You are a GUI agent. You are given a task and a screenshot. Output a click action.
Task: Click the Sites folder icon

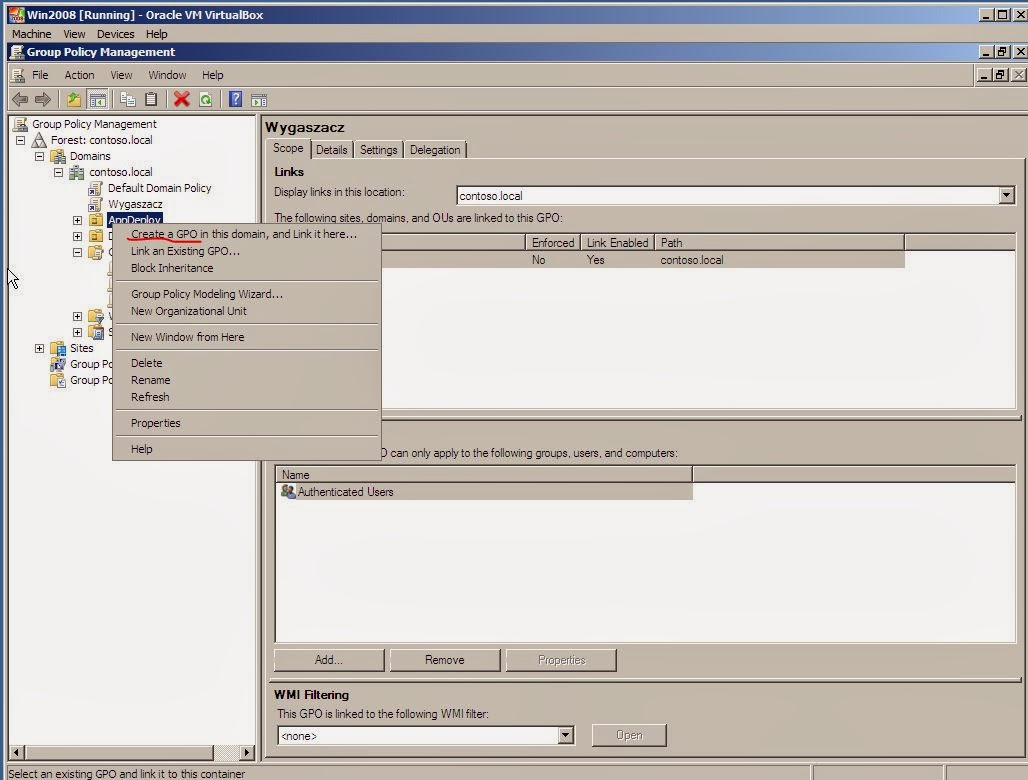point(58,348)
